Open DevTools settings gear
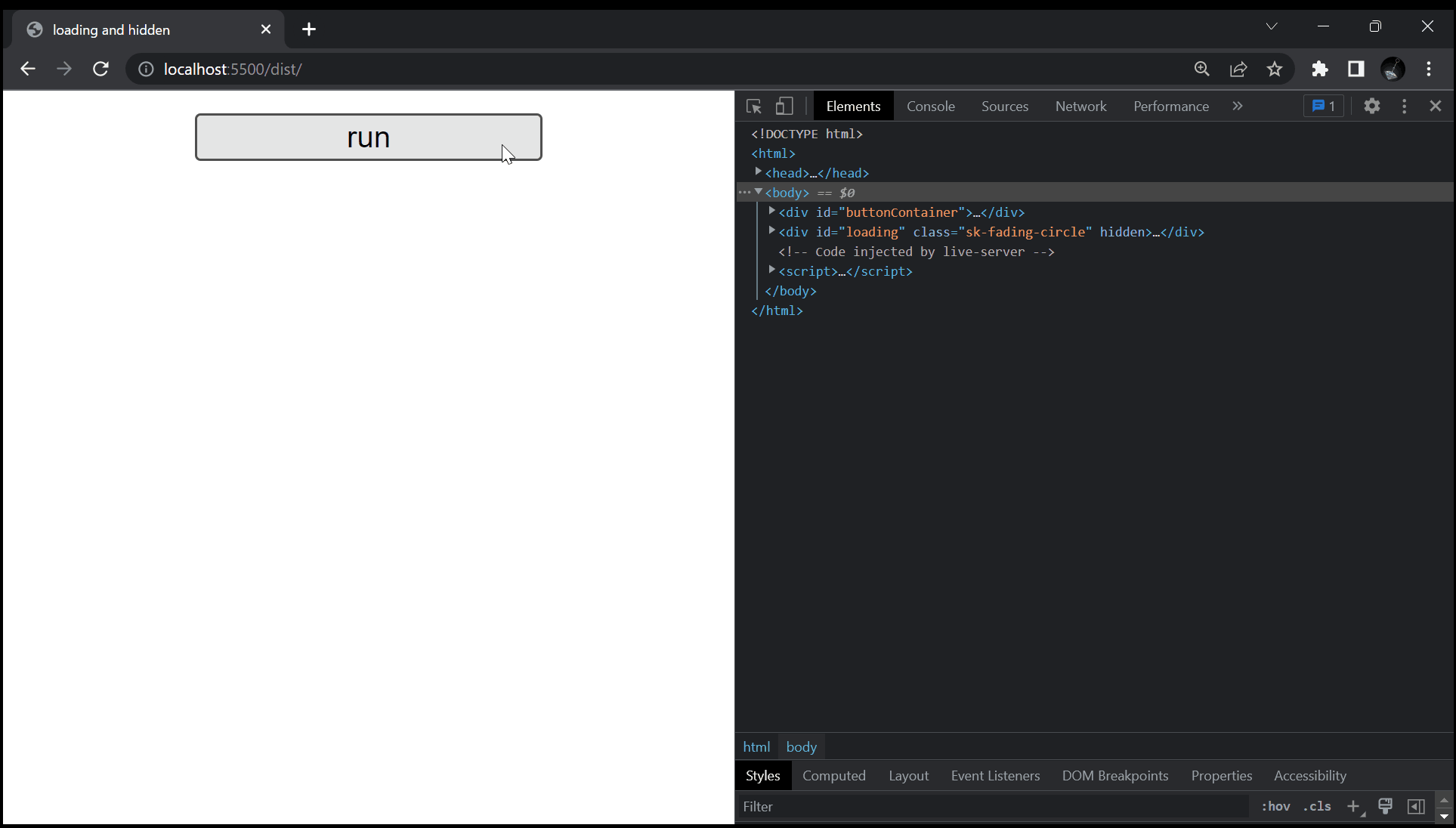 1372,106
